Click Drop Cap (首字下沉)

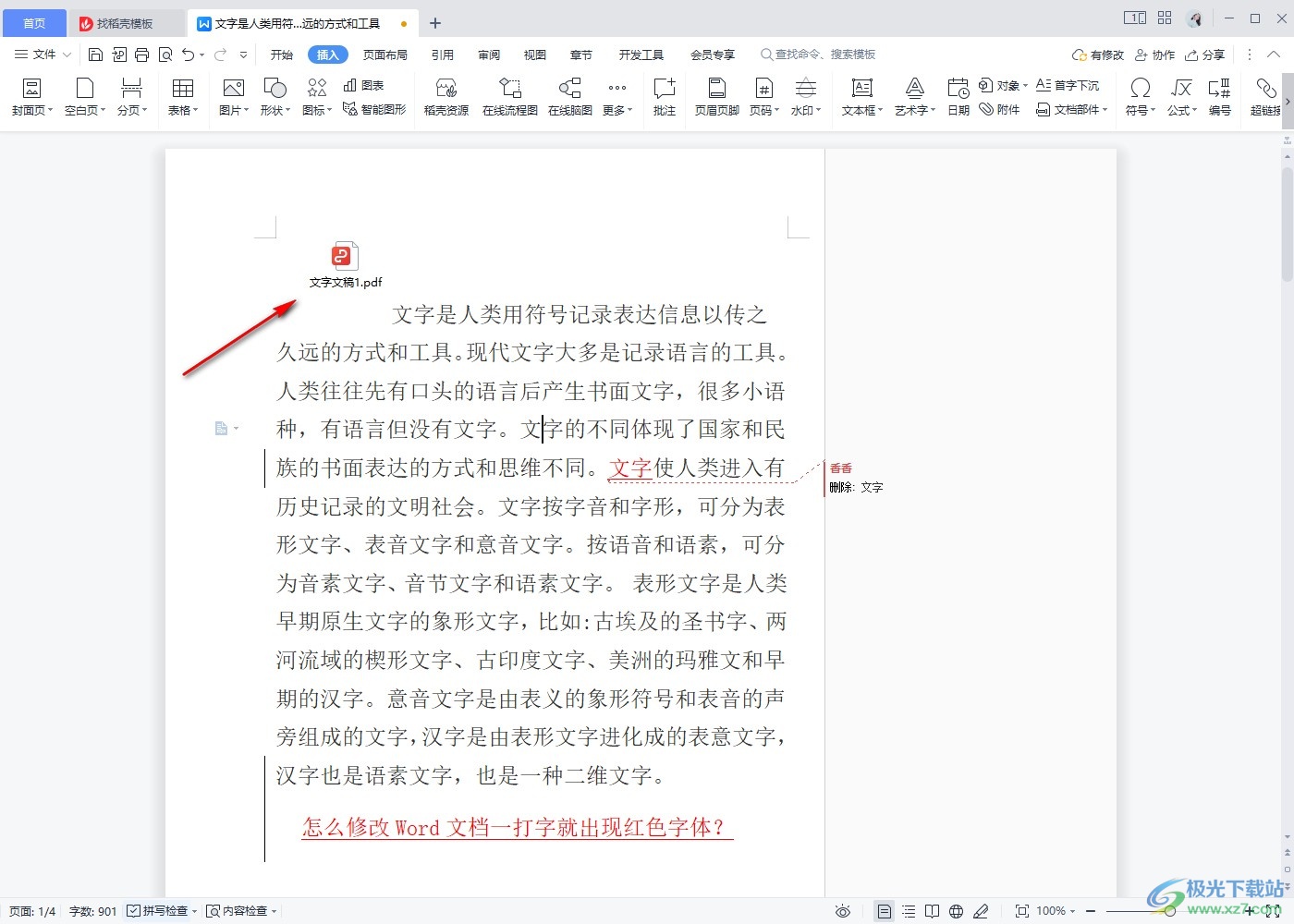[1068, 85]
